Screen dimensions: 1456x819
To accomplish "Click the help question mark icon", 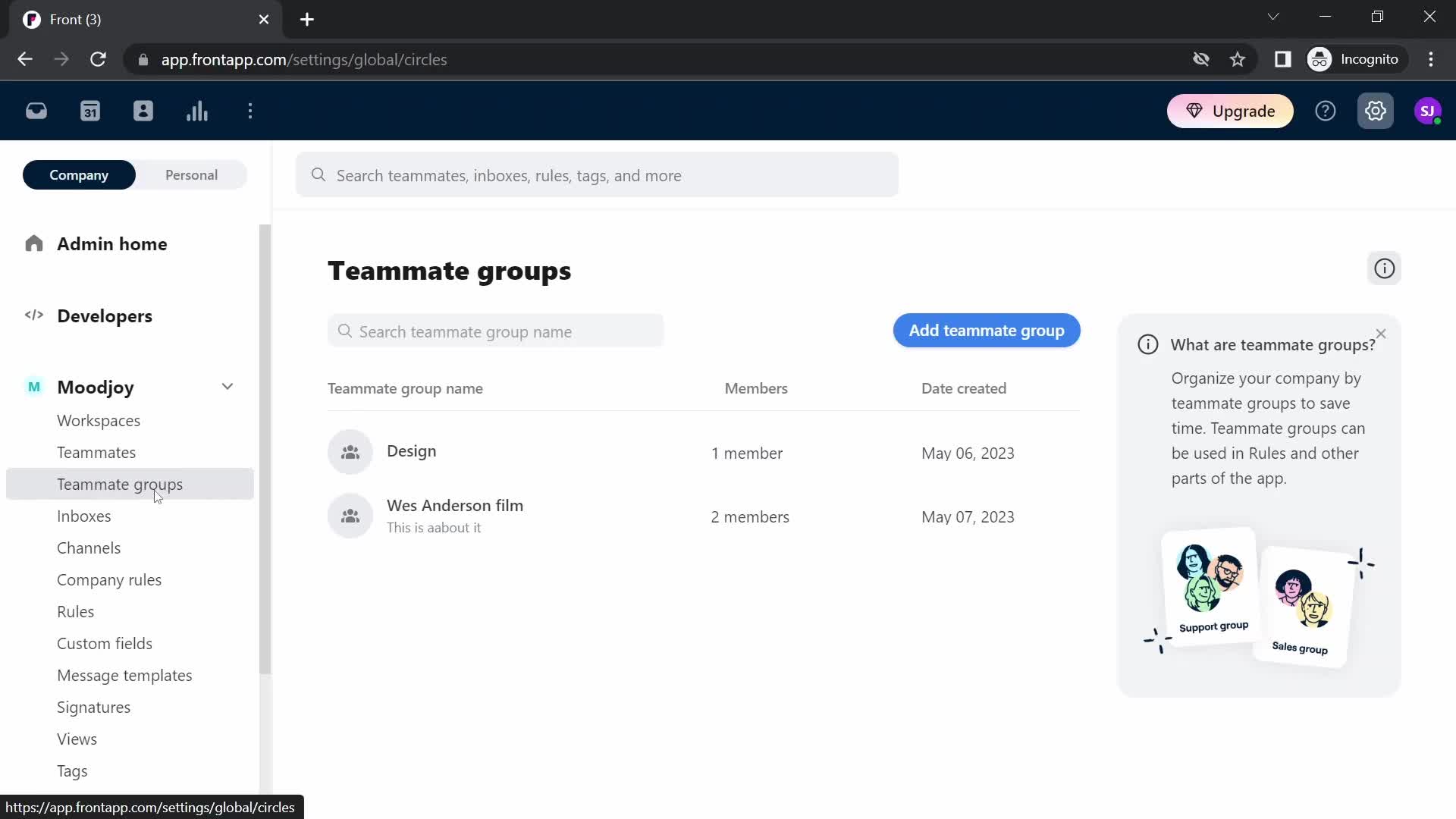I will [1326, 111].
